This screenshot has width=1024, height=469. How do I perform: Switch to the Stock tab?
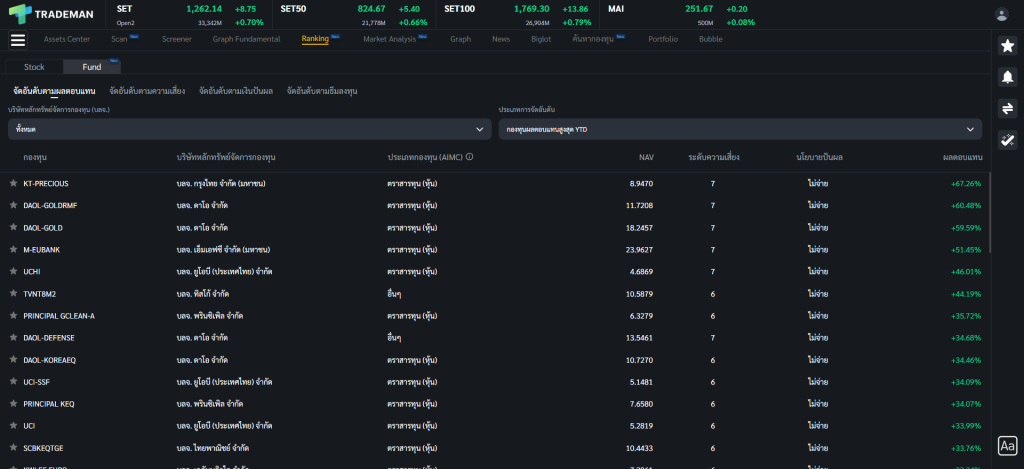tap(34, 67)
